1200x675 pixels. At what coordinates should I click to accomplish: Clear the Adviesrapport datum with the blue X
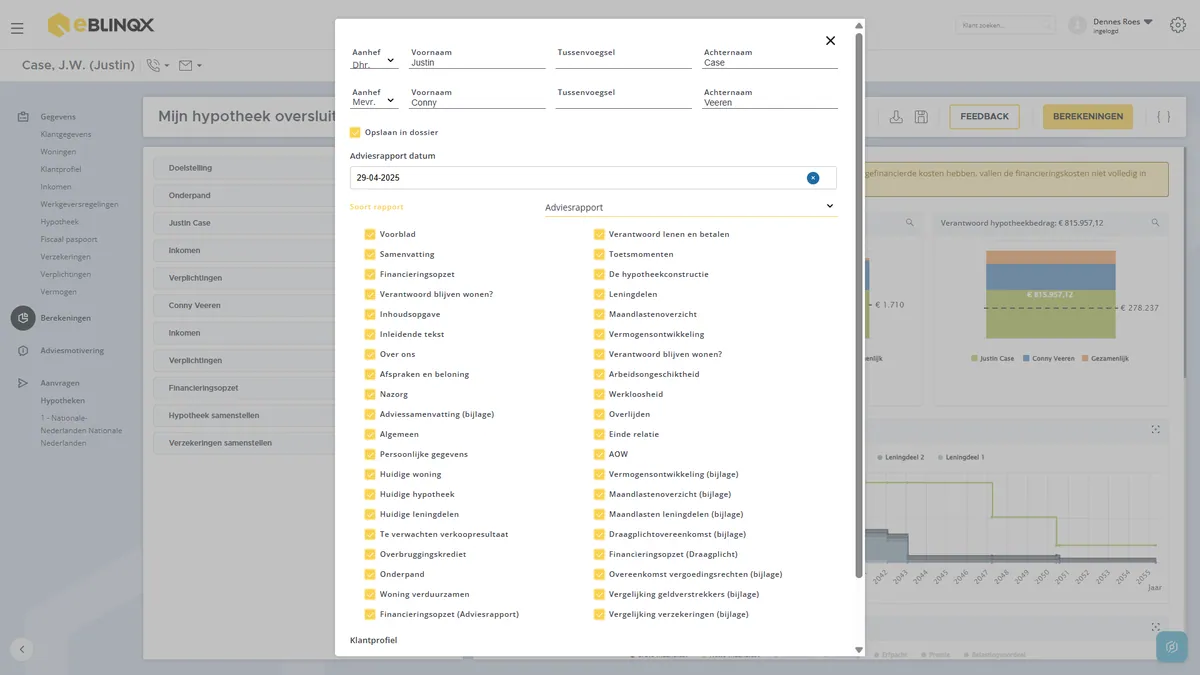tap(813, 178)
